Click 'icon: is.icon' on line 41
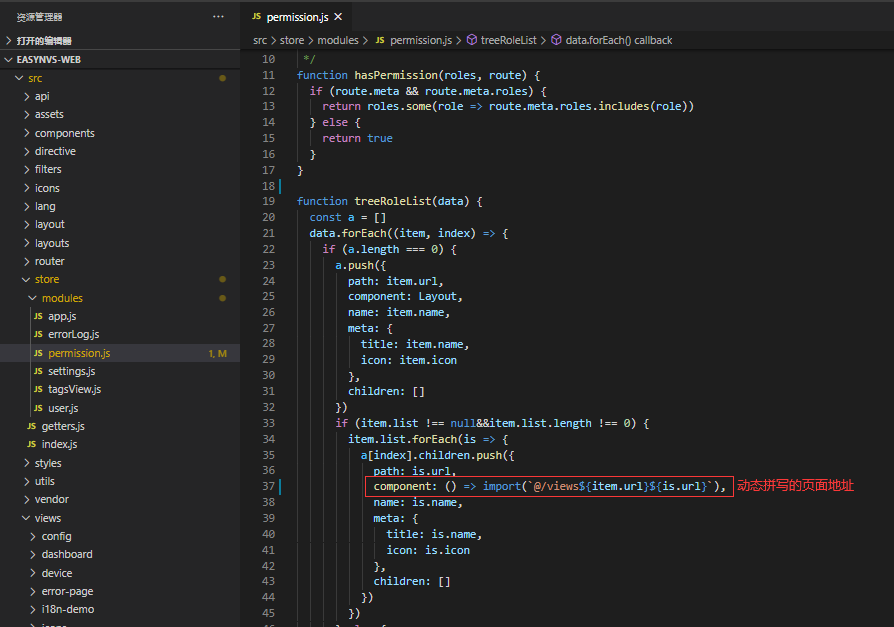894x627 pixels. click(428, 550)
